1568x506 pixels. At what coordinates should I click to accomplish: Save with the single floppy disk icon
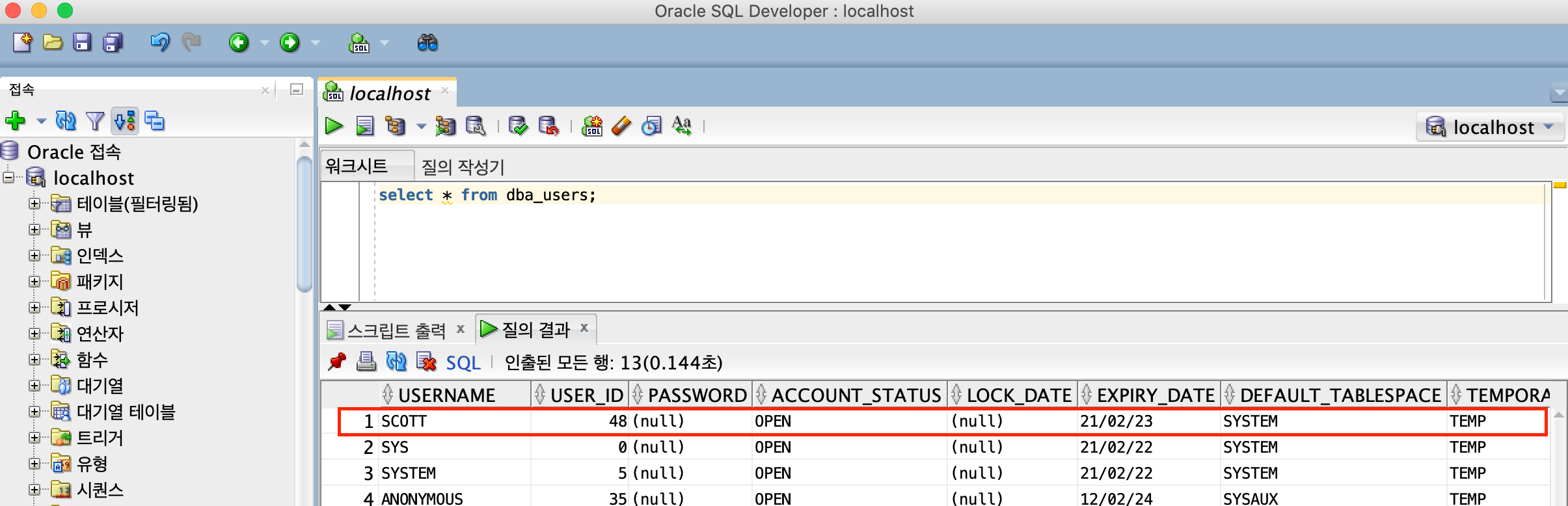(82, 43)
